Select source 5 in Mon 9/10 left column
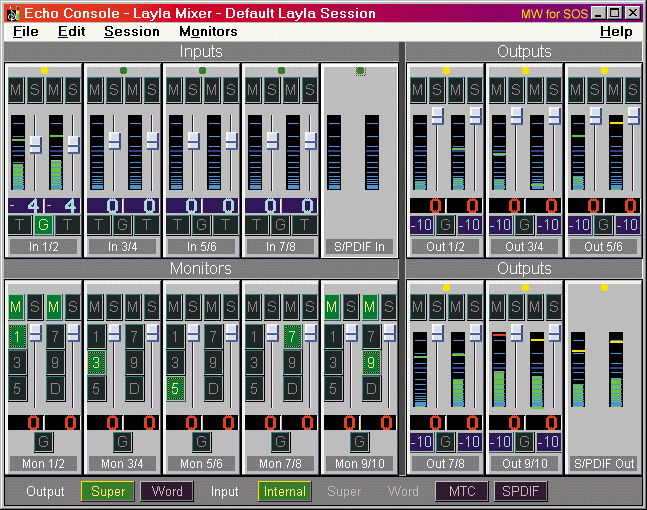The image size is (647, 510). point(335,387)
